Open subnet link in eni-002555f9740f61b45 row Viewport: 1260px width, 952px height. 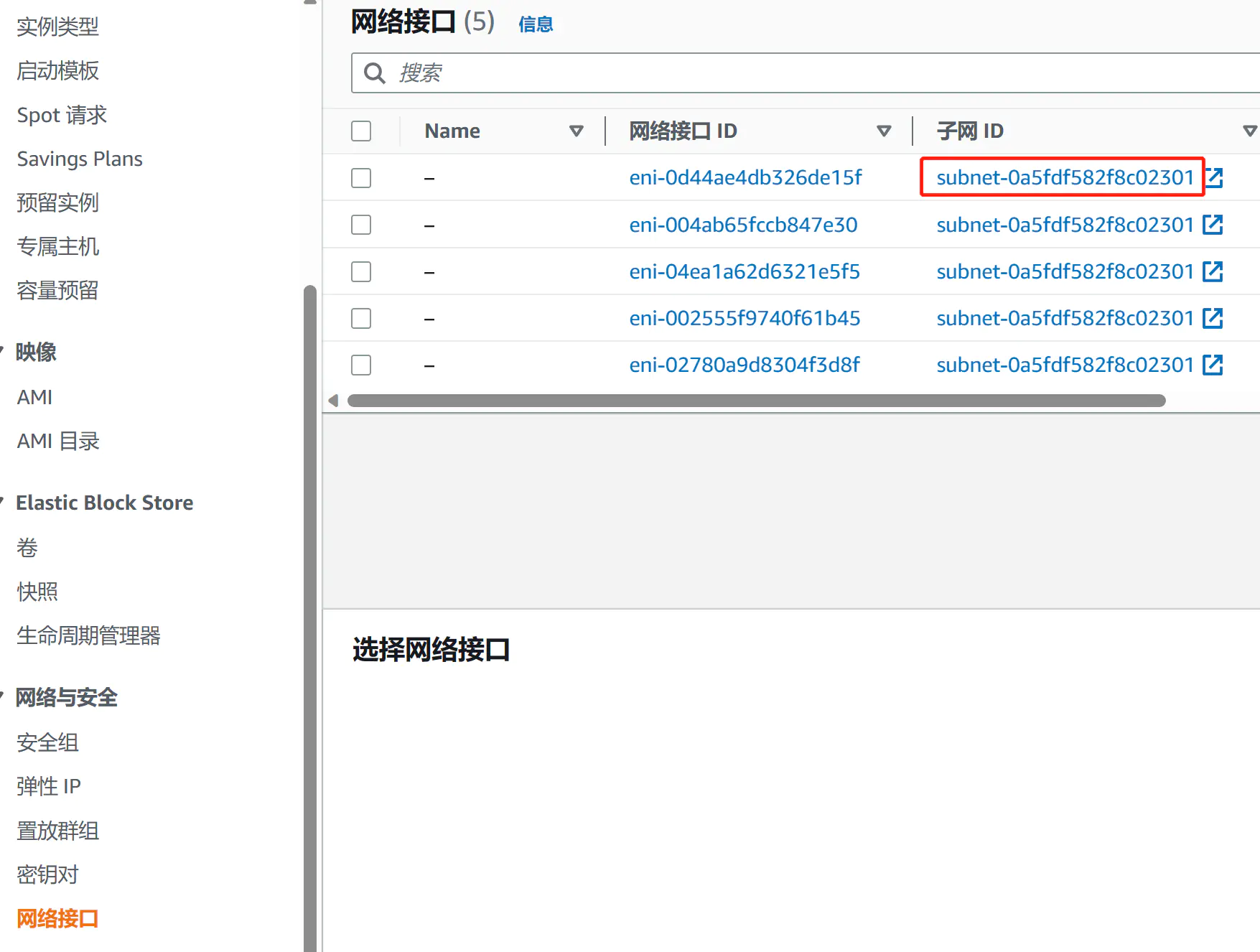pyautogui.click(x=1065, y=318)
